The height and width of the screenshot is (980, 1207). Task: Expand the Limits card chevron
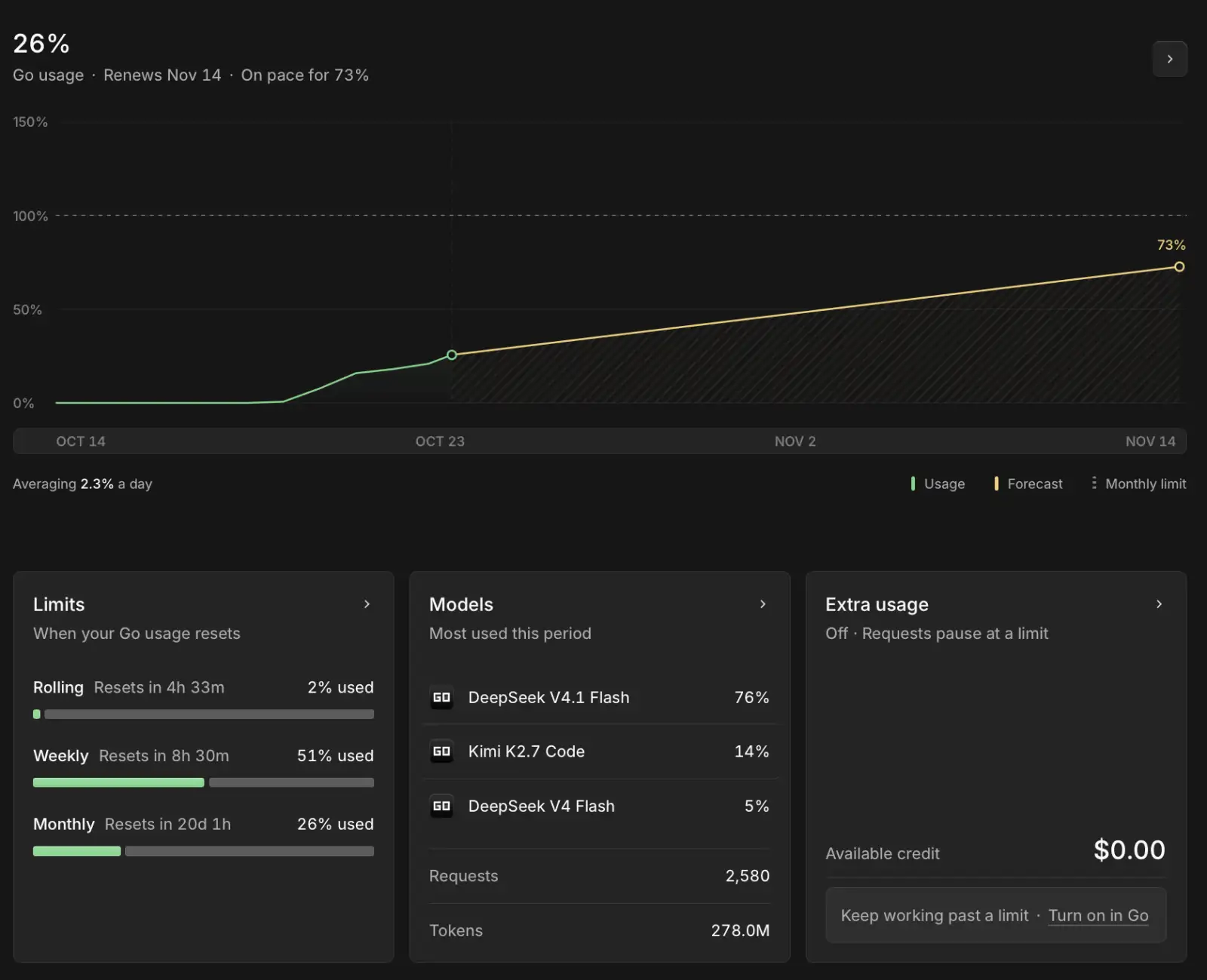pos(367,604)
